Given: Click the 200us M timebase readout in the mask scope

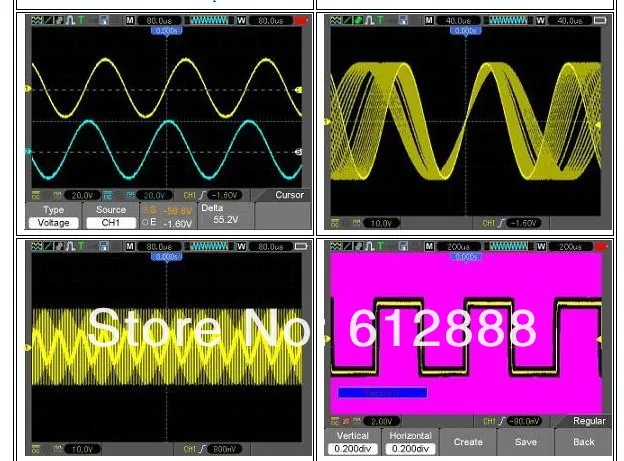Looking at the screenshot, I should (x=458, y=247).
